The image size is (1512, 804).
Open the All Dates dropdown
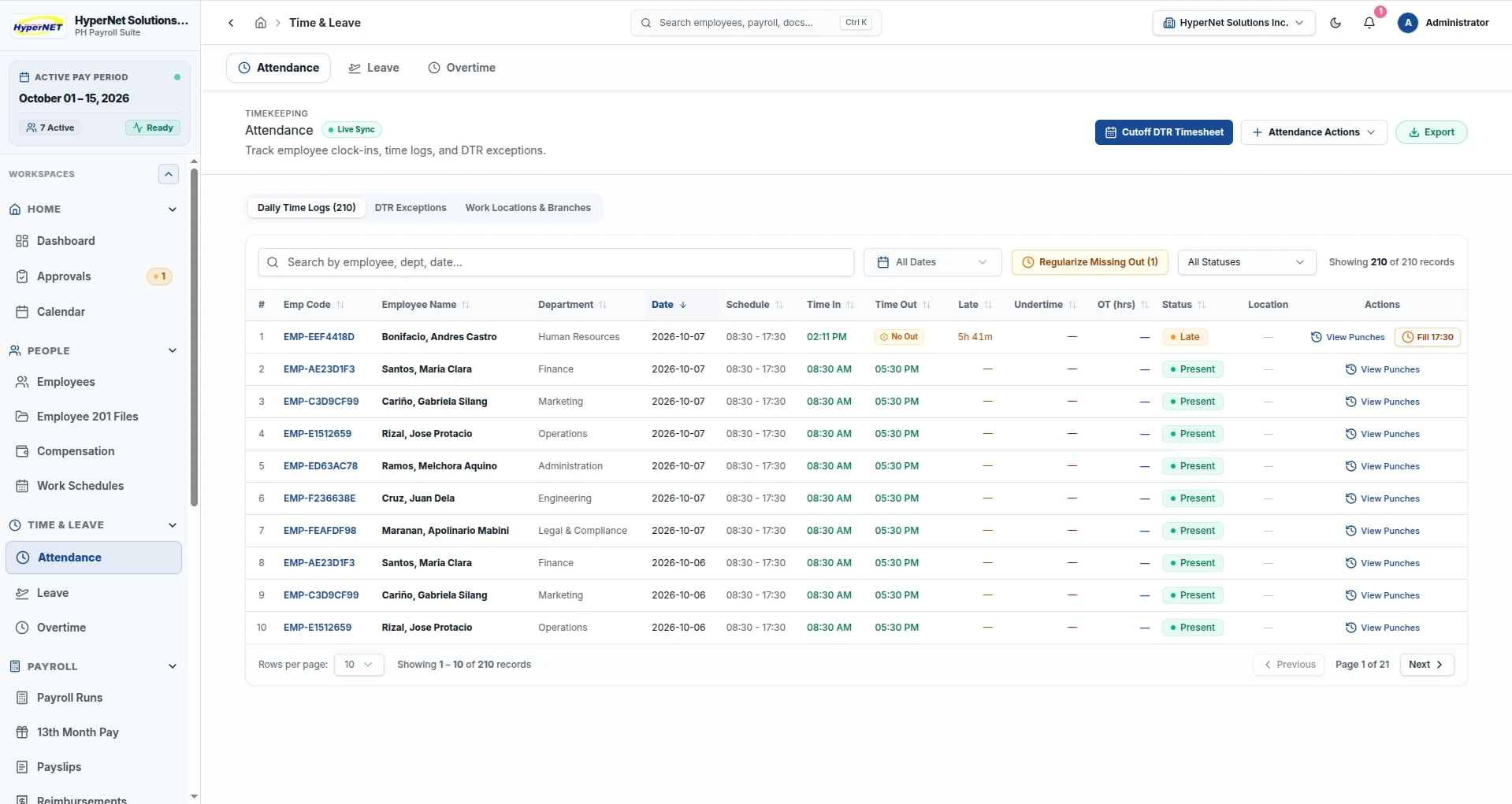point(932,262)
